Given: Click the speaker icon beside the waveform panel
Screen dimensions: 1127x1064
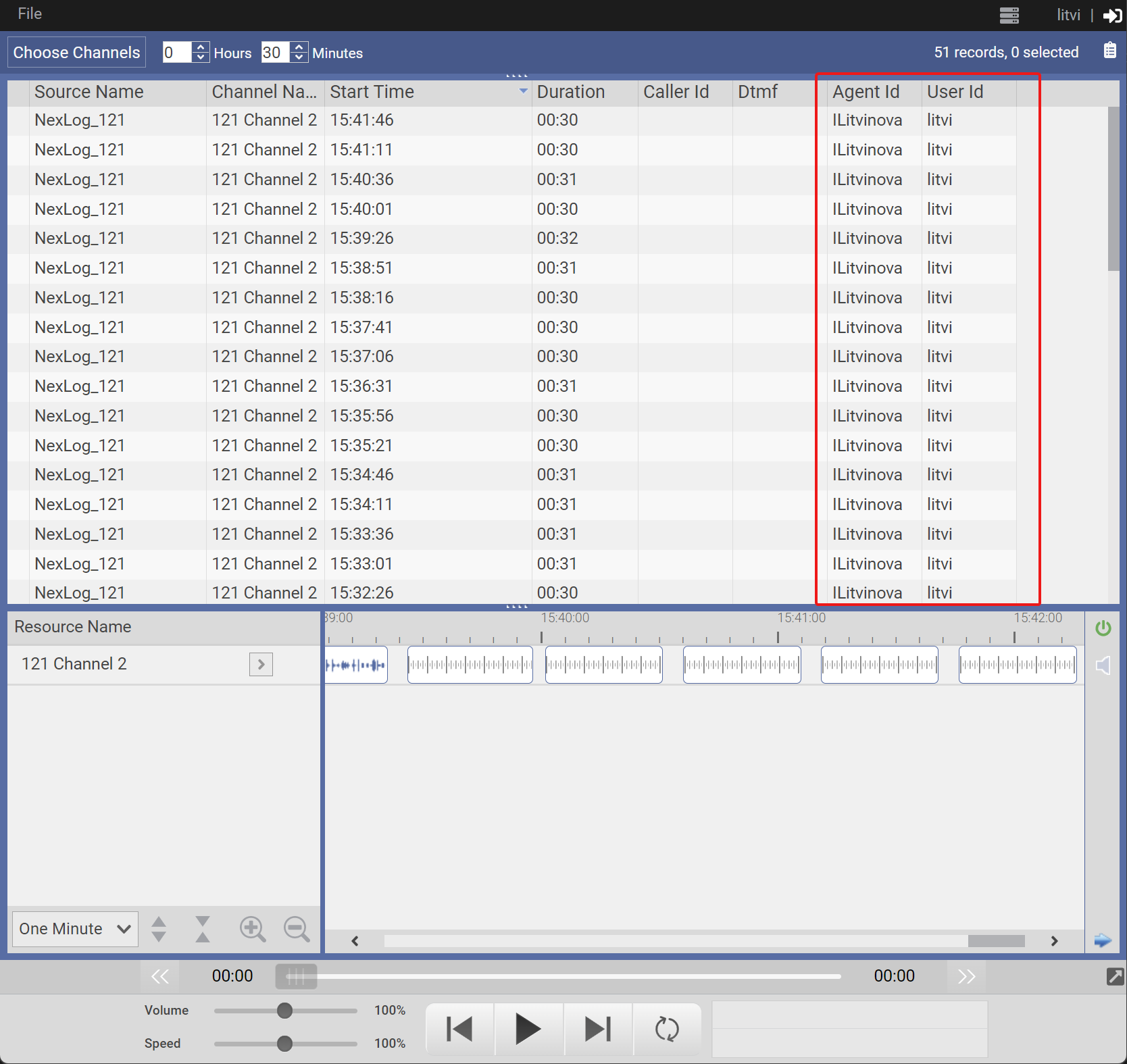Looking at the screenshot, I should (x=1103, y=665).
